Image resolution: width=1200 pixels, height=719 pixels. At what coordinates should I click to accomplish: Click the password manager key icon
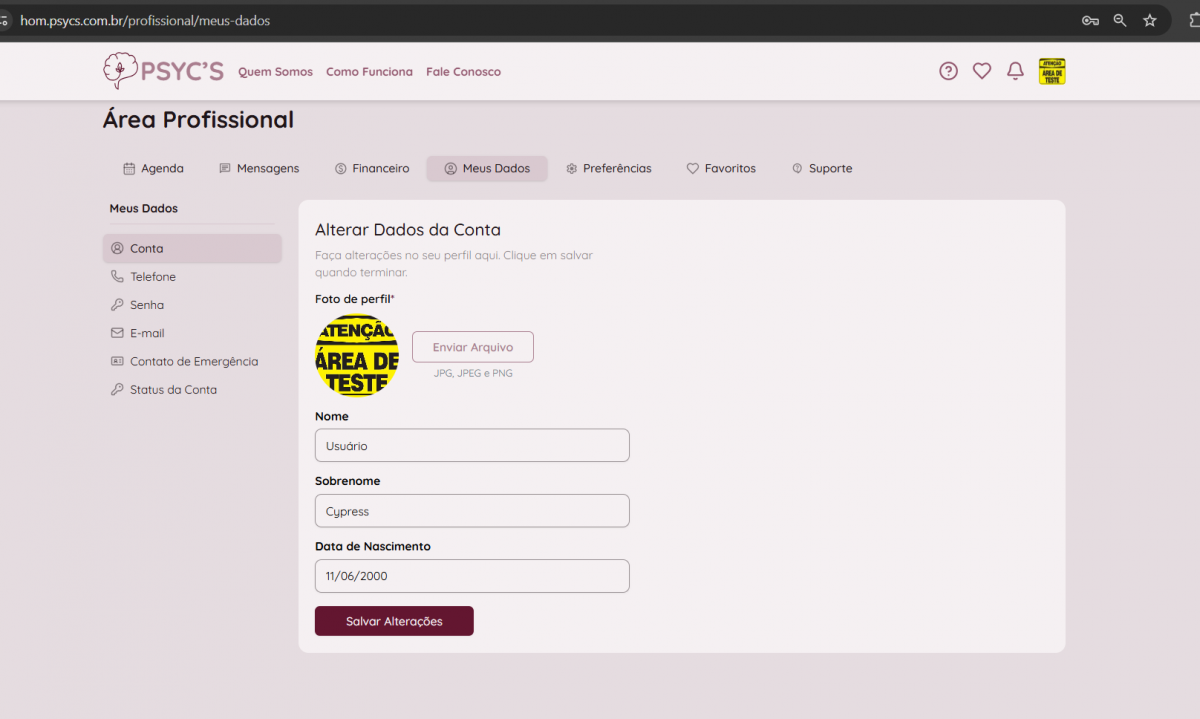click(x=1090, y=20)
